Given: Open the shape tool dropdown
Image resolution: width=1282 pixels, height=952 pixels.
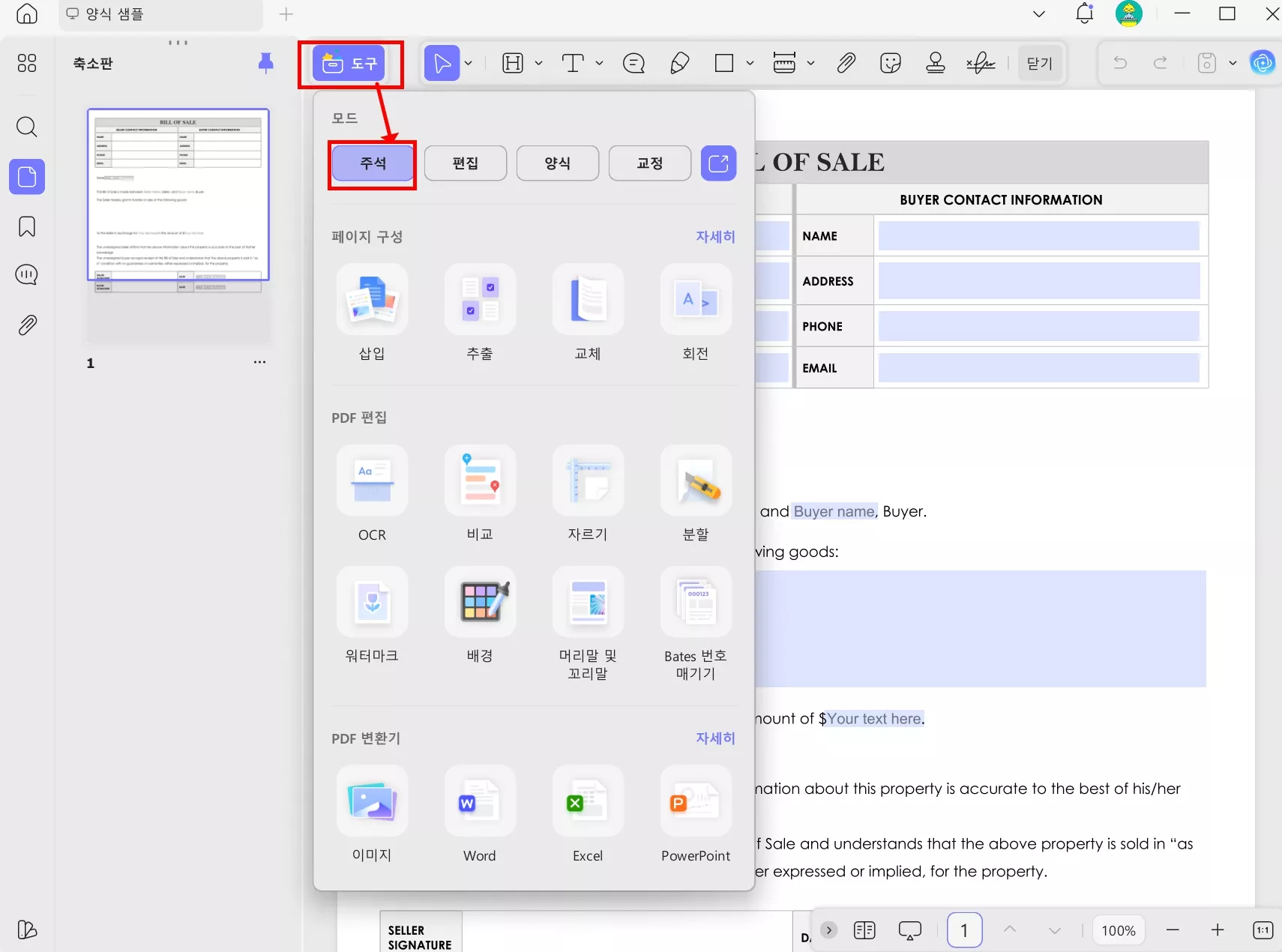Looking at the screenshot, I should click(749, 63).
